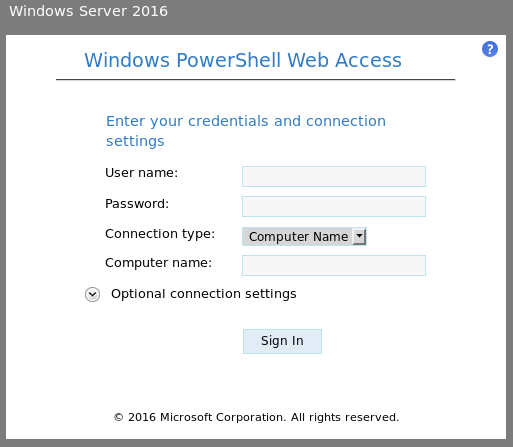Focus the Password input field
Image resolution: width=513 pixels, height=447 pixels.
pos(334,206)
